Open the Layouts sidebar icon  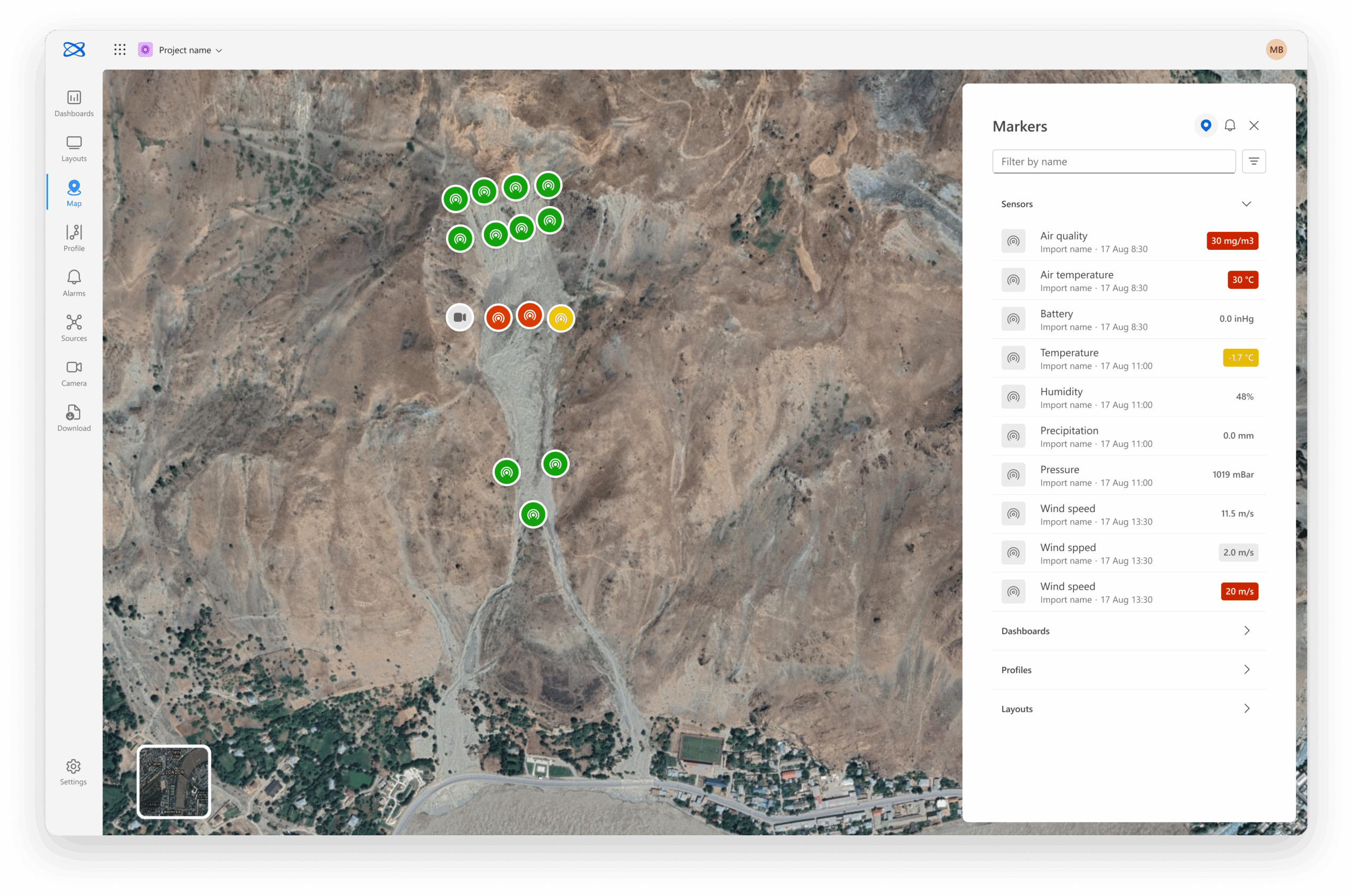tap(74, 148)
